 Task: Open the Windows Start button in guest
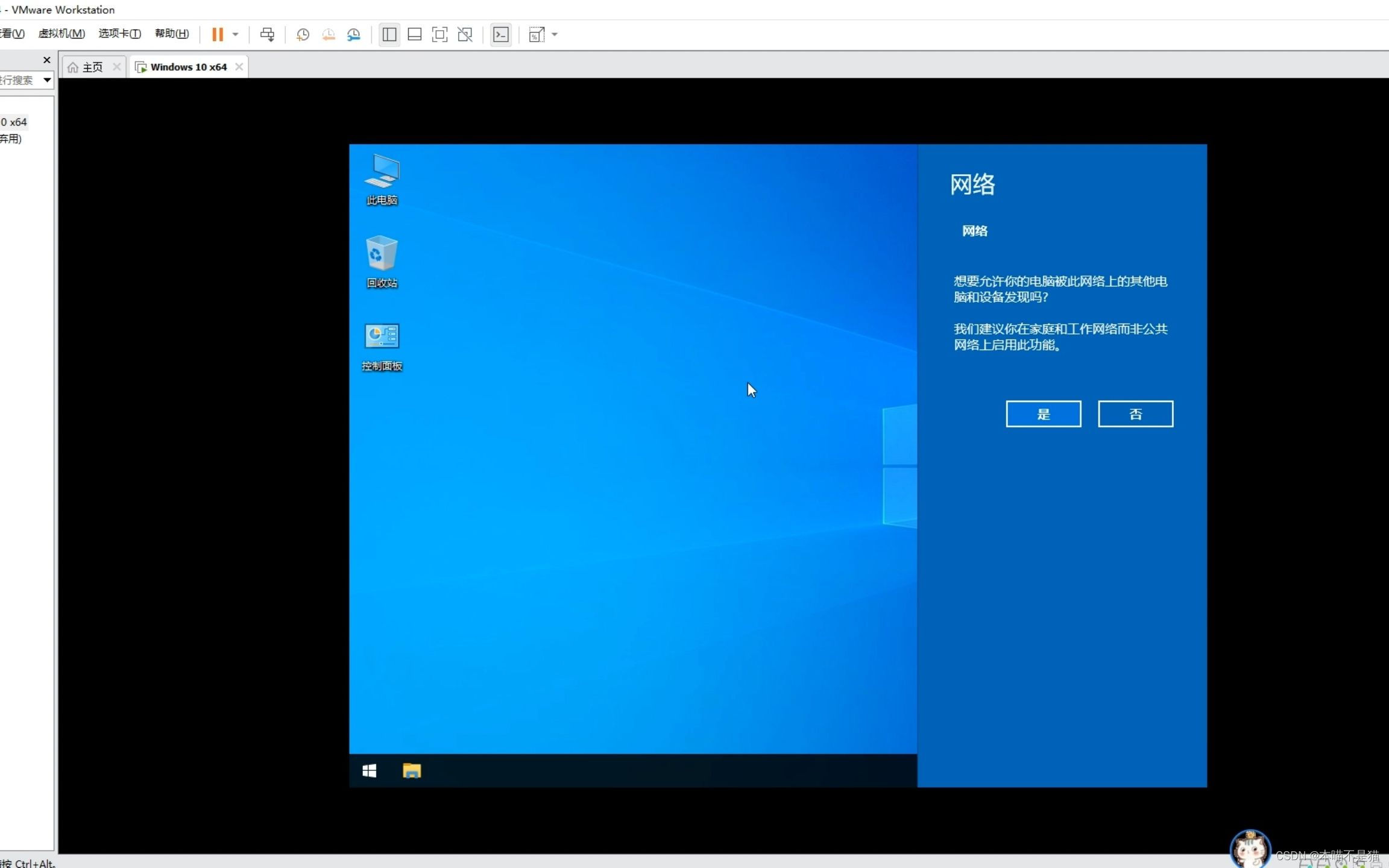(370, 771)
